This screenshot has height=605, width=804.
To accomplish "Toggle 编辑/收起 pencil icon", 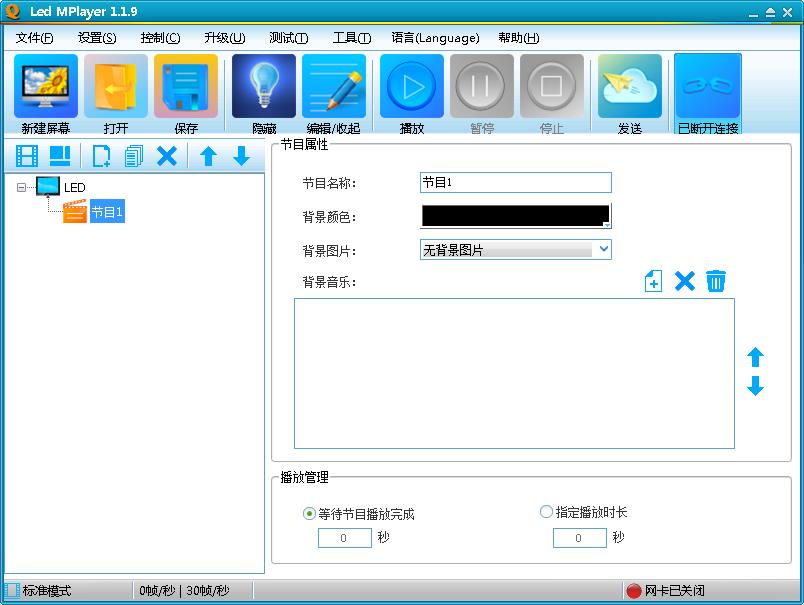I will click(x=334, y=86).
